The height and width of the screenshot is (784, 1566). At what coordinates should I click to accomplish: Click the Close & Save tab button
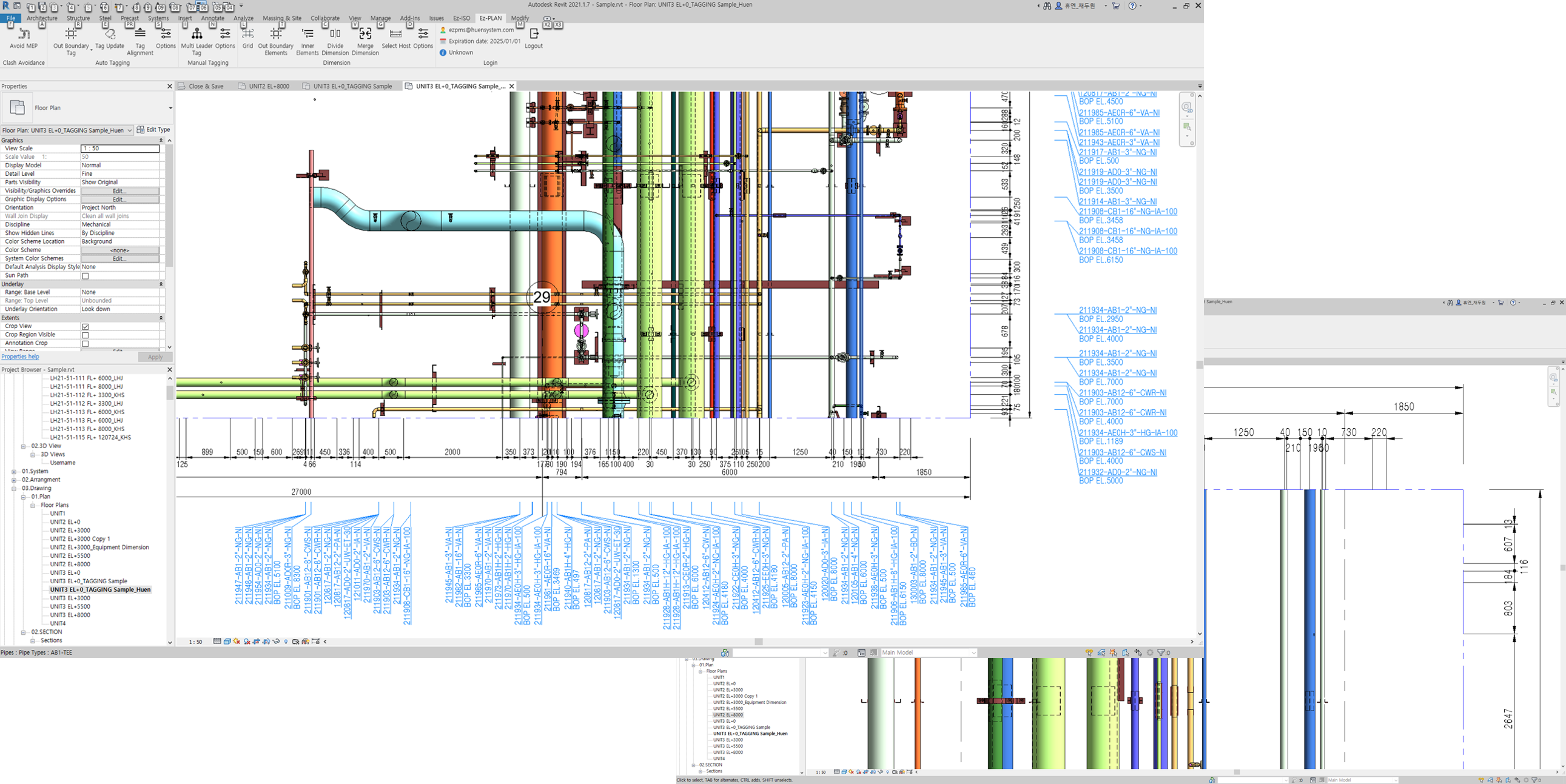201,86
